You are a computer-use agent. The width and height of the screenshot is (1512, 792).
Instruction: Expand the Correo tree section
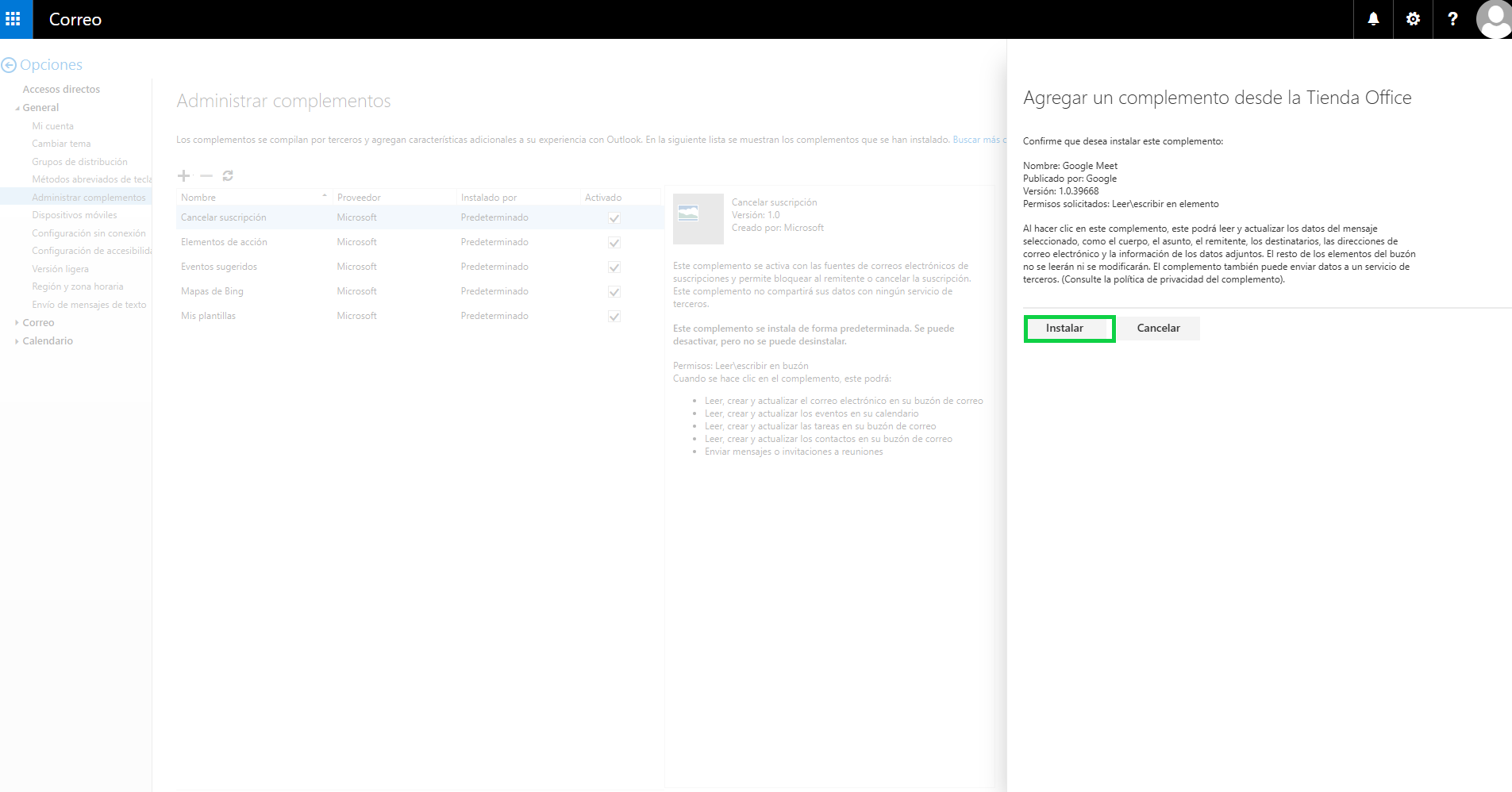pos(17,322)
